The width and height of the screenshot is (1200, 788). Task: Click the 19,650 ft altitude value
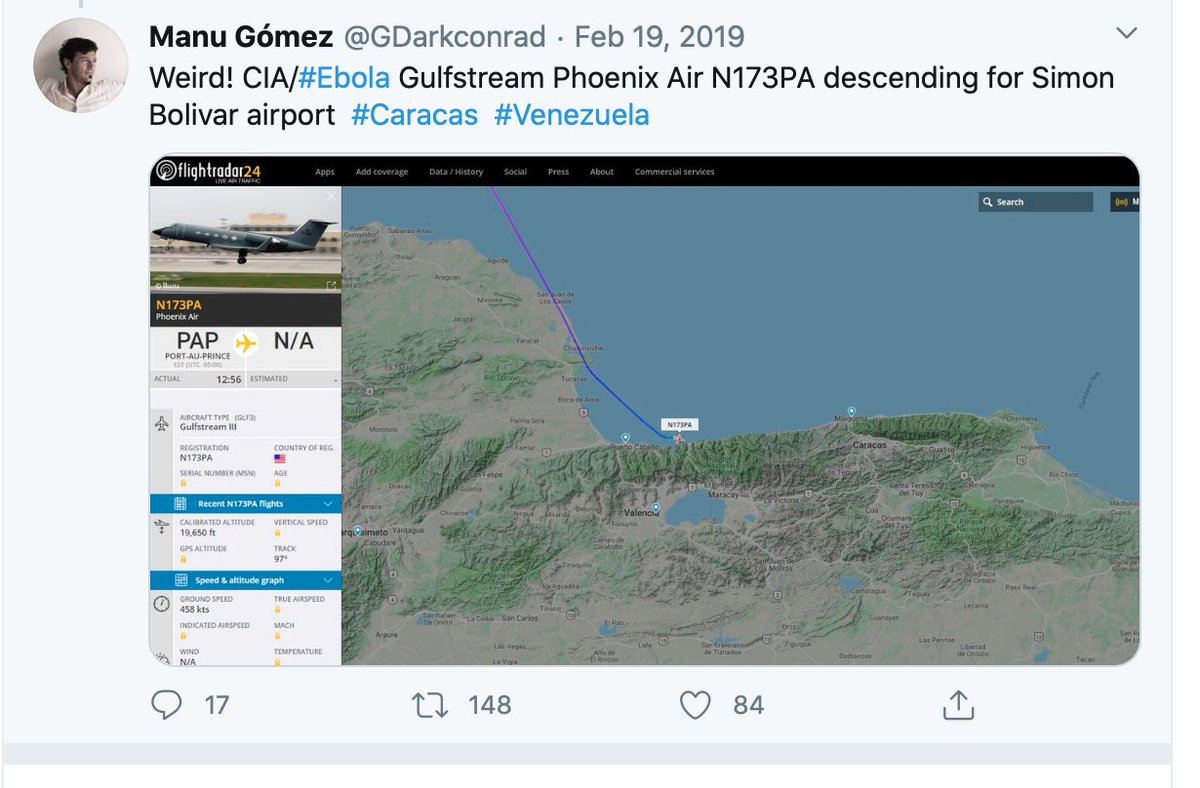pyautogui.click(x=198, y=534)
